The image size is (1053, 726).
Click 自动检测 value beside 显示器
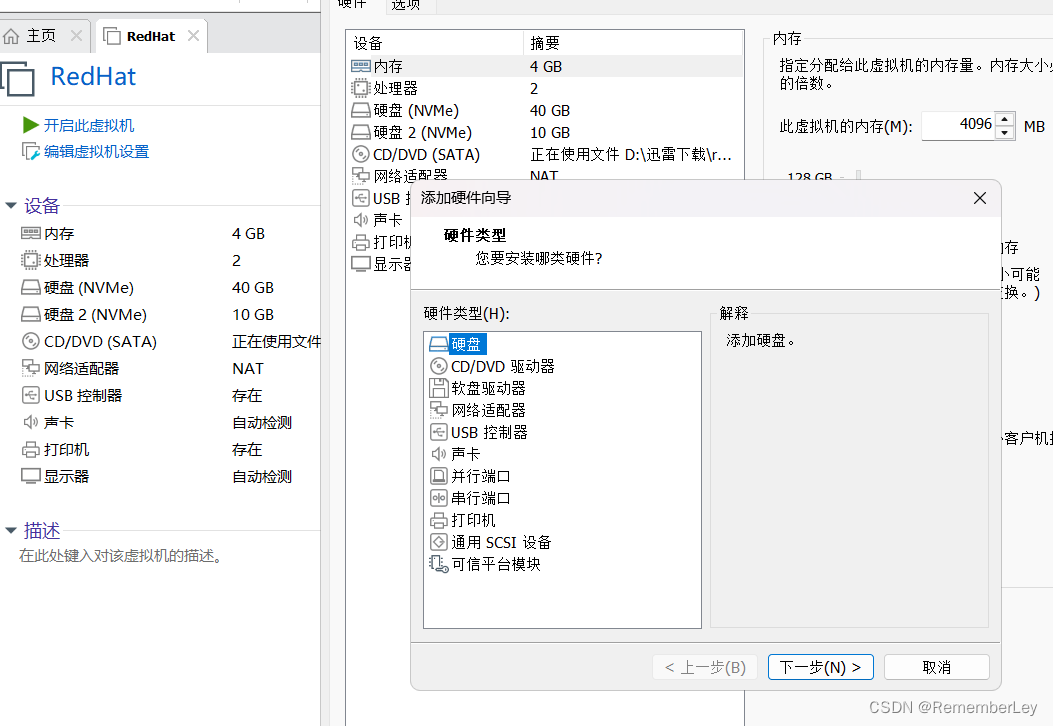pos(262,476)
